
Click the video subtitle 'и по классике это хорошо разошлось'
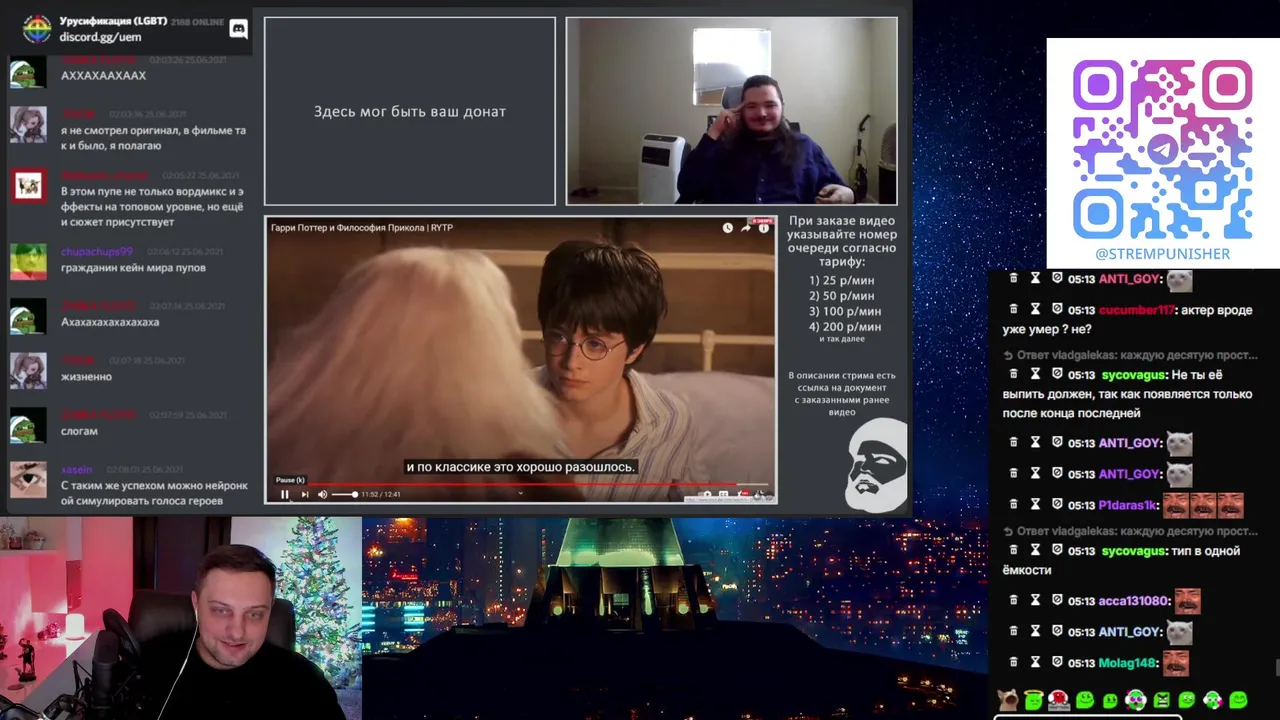(x=520, y=467)
